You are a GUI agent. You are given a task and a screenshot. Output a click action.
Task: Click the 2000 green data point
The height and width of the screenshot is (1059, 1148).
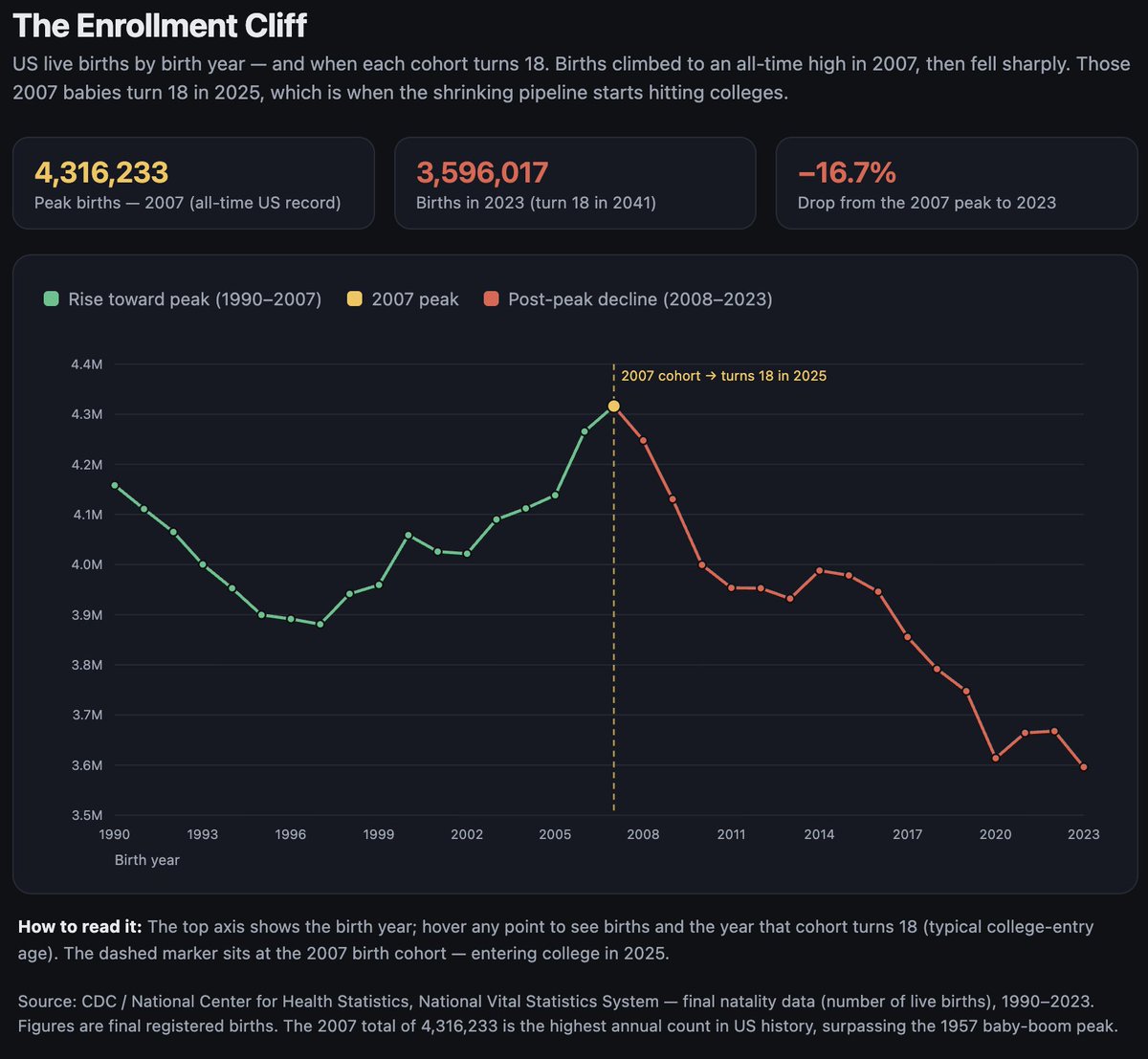tap(408, 536)
